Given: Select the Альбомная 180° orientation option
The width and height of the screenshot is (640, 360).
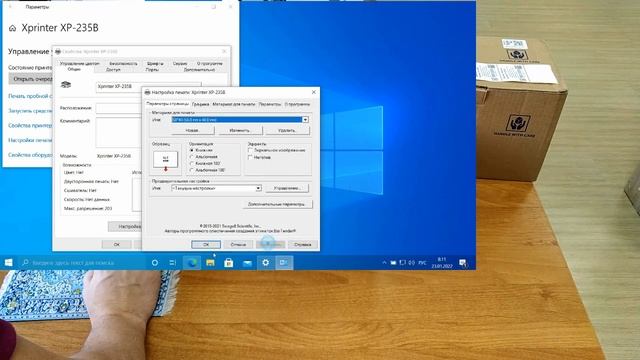Looking at the screenshot, I should (192, 170).
